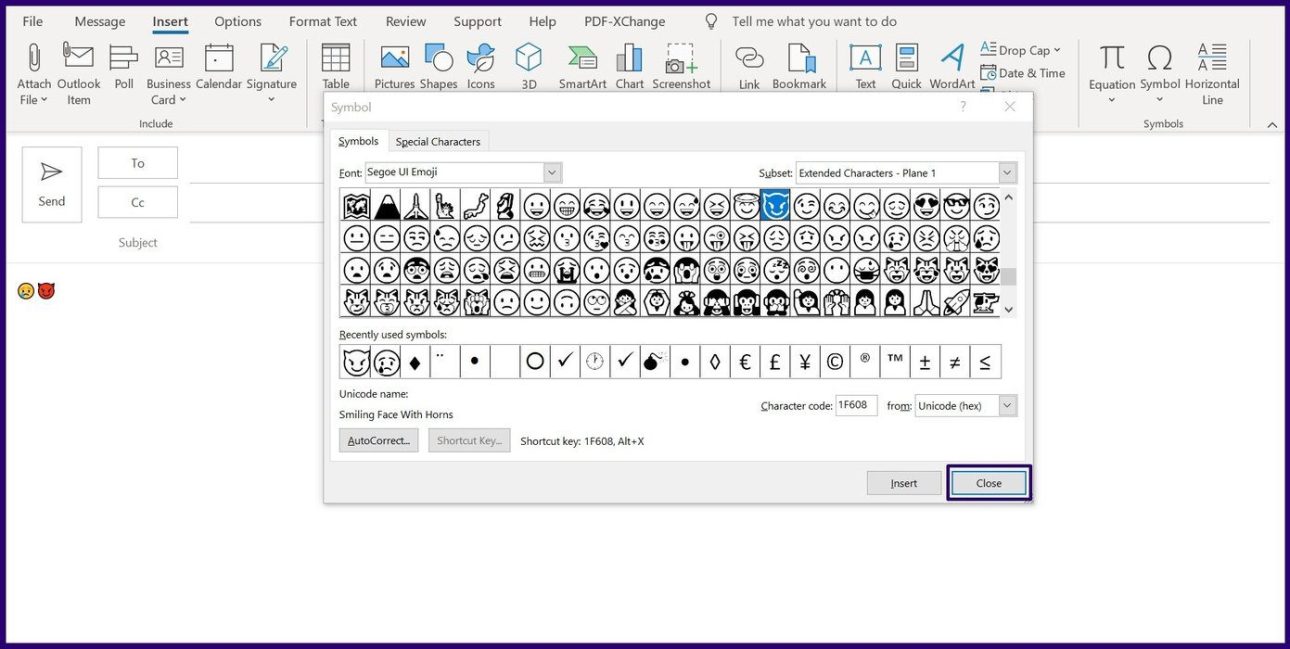This screenshot has height=649, width=1290.
Task: Click the Calendar icon in Include group
Action: pos(218,58)
